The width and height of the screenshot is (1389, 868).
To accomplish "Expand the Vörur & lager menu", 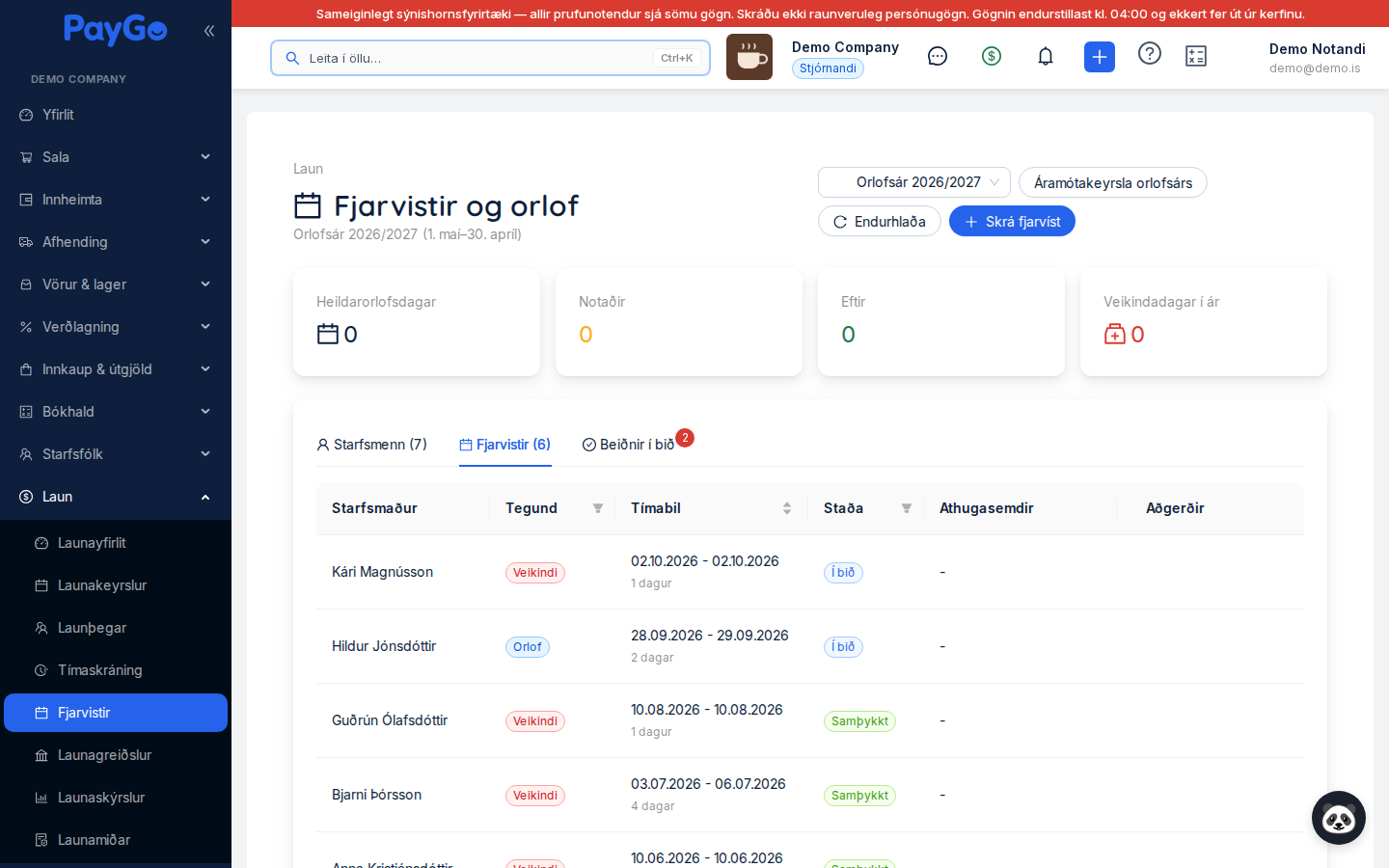I will [116, 285].
